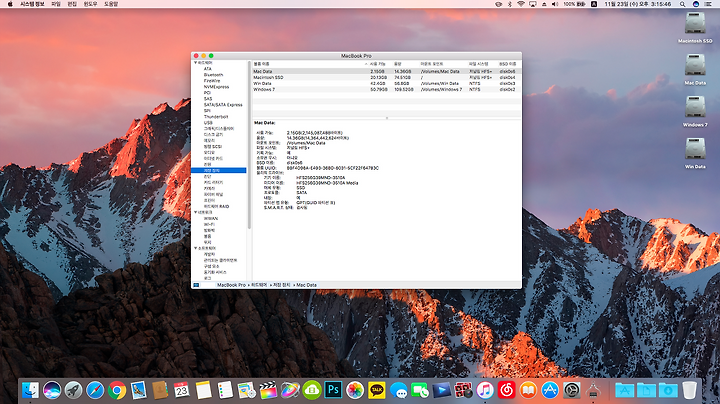Viewport: 720px width, 404px height.
Task: Sort by volume name column header
Action: point(310,64)
